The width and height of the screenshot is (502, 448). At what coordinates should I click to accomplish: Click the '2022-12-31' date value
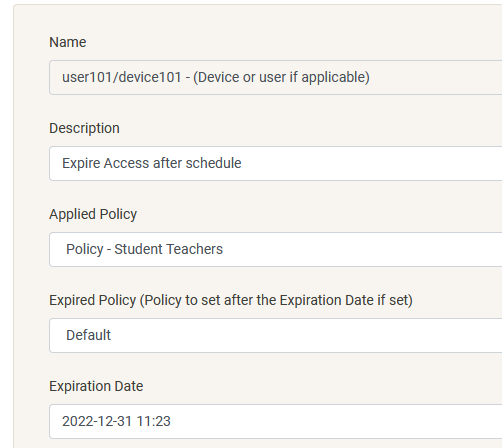coord(97,421)
